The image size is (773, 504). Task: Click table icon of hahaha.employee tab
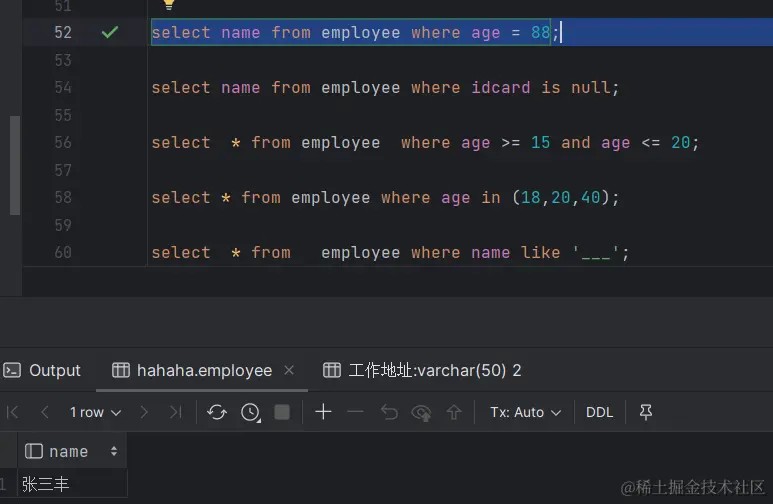pos(121,370)
